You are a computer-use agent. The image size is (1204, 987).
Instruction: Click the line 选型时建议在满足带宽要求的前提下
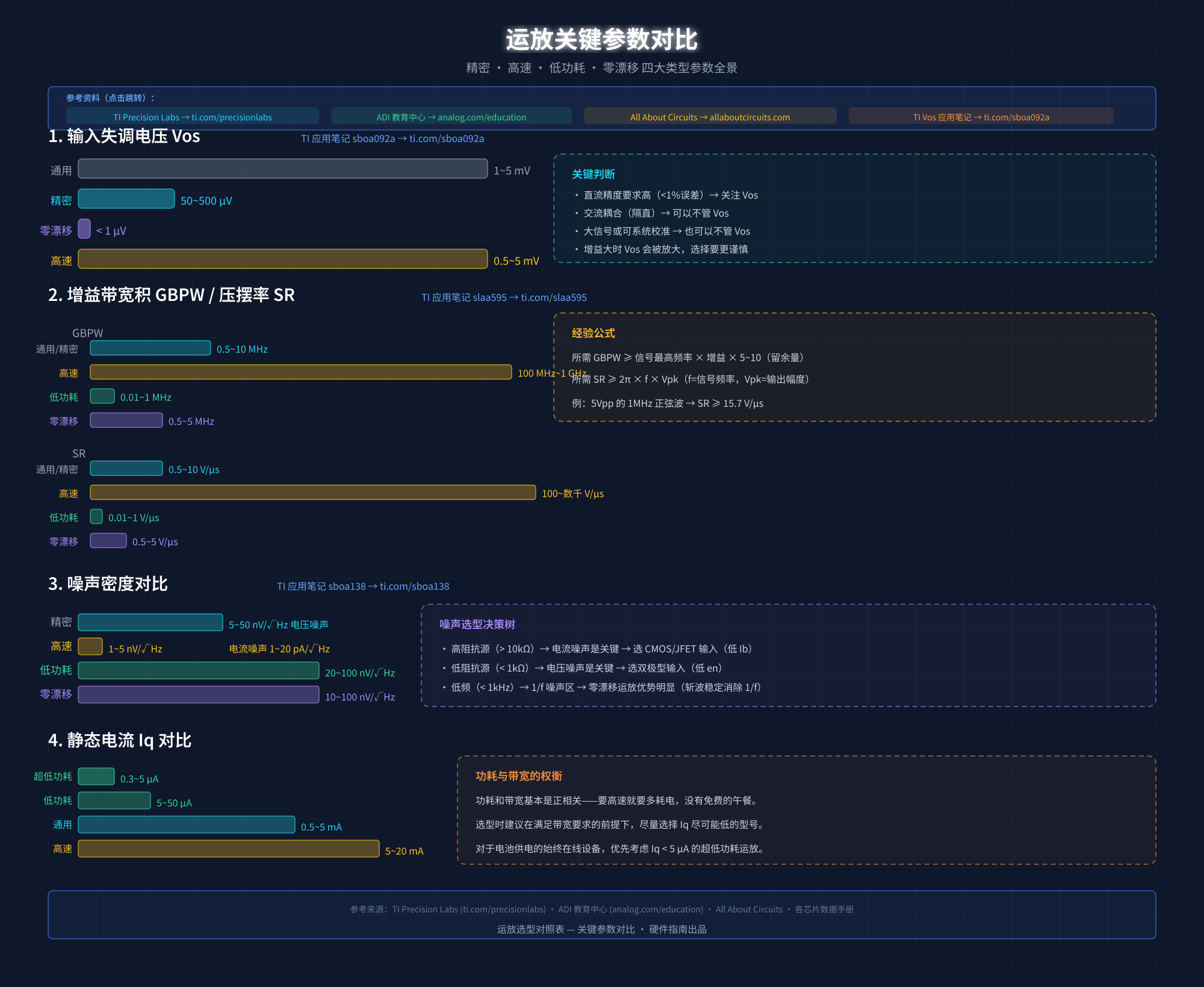(621, 825)
